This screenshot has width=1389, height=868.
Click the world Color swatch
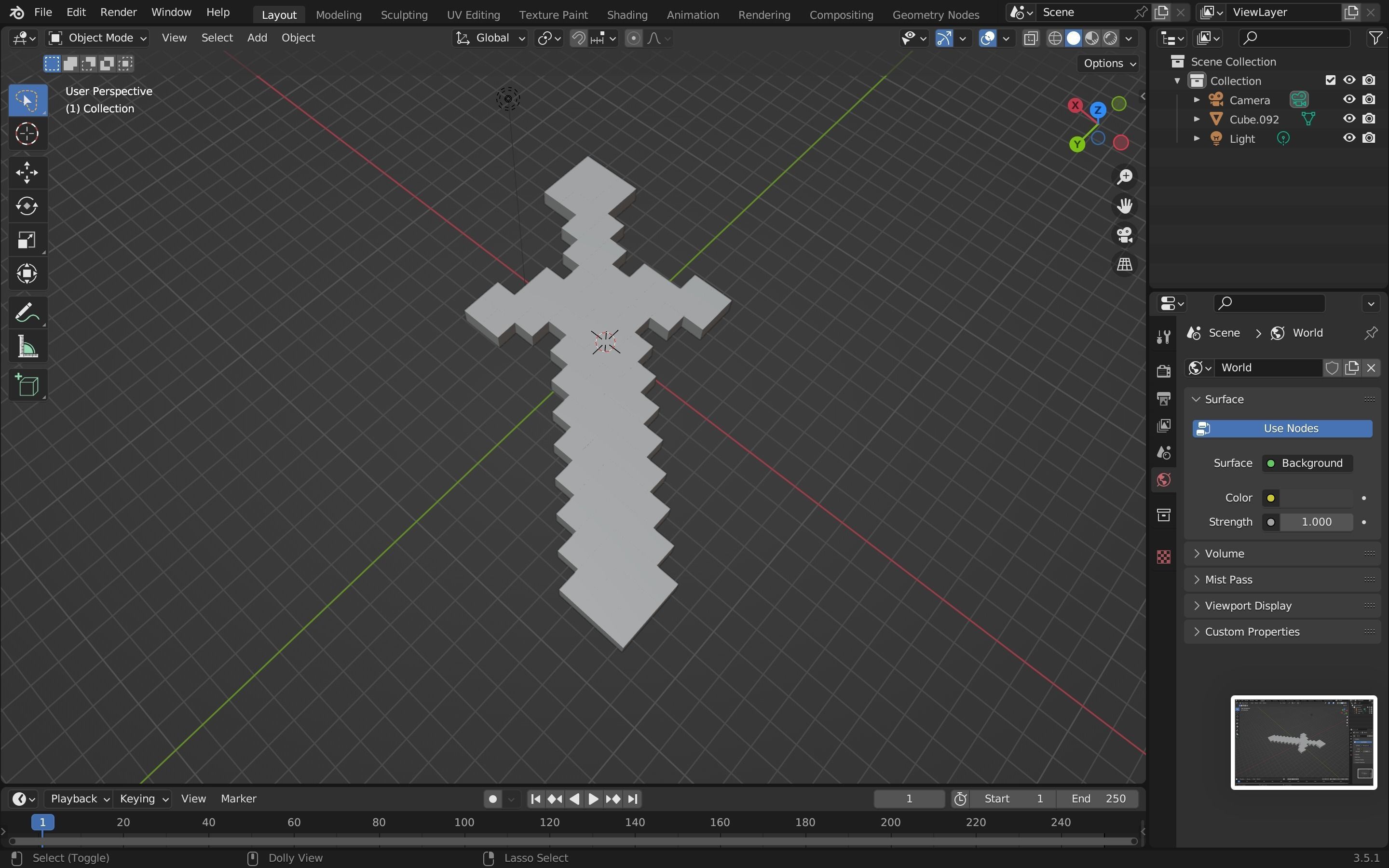click(x=1316, y=498)
